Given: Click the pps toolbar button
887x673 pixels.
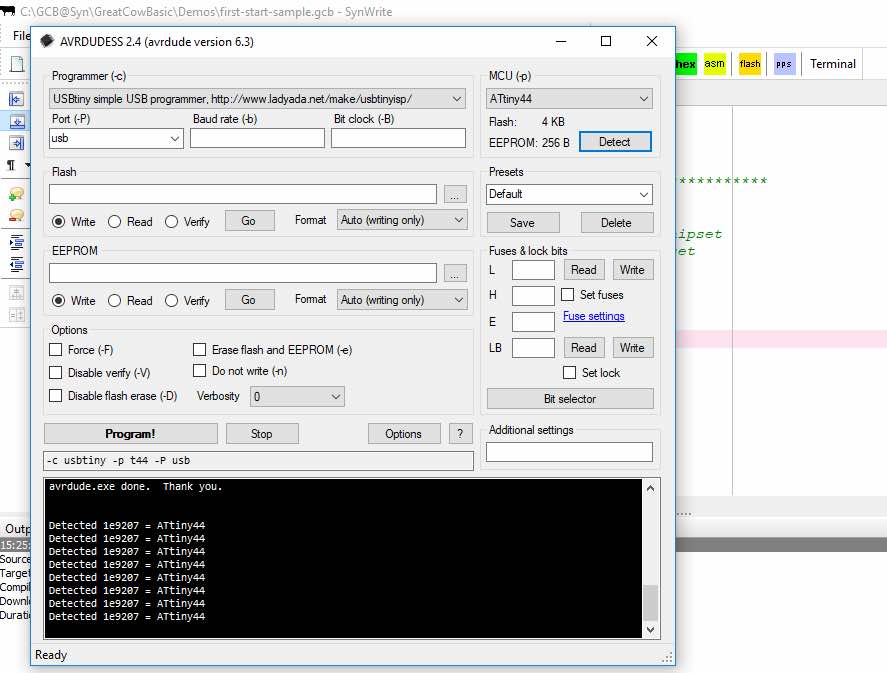Looking at the screenshot, I should [784, 64].
